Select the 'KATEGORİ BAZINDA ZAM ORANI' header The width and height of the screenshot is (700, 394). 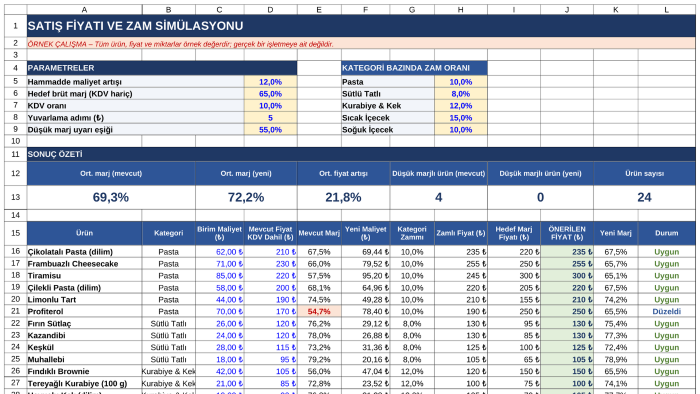click(x=414, y=68)
